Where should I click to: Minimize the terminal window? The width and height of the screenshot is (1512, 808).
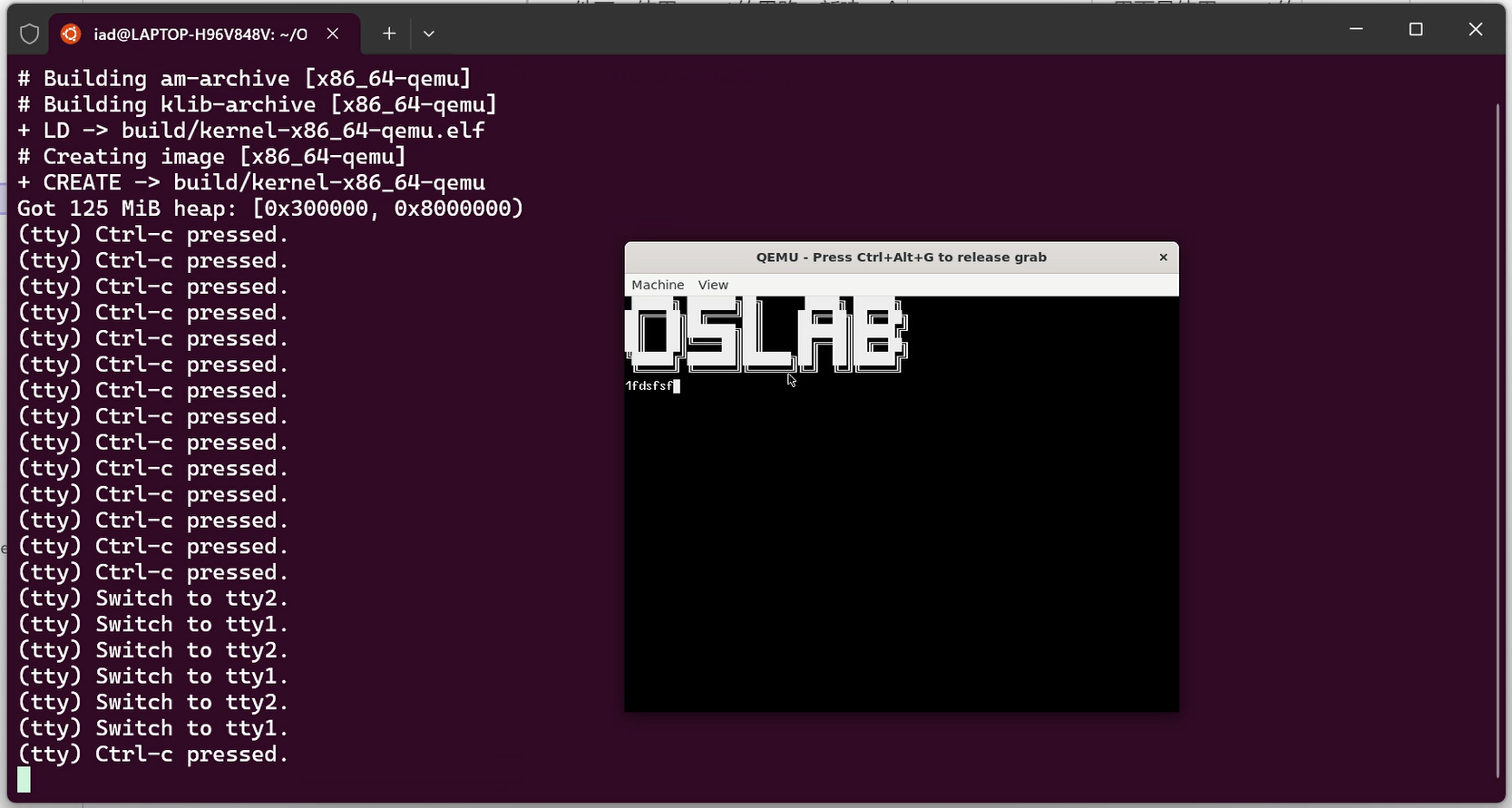pos(1356,30)
